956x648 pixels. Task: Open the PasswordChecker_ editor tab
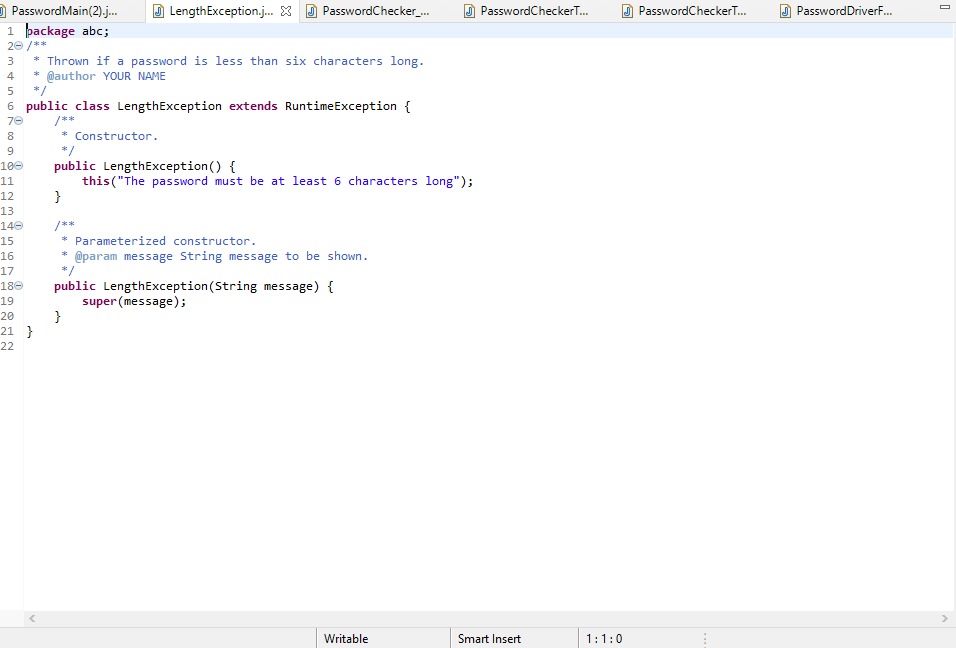tap(376, 11)
